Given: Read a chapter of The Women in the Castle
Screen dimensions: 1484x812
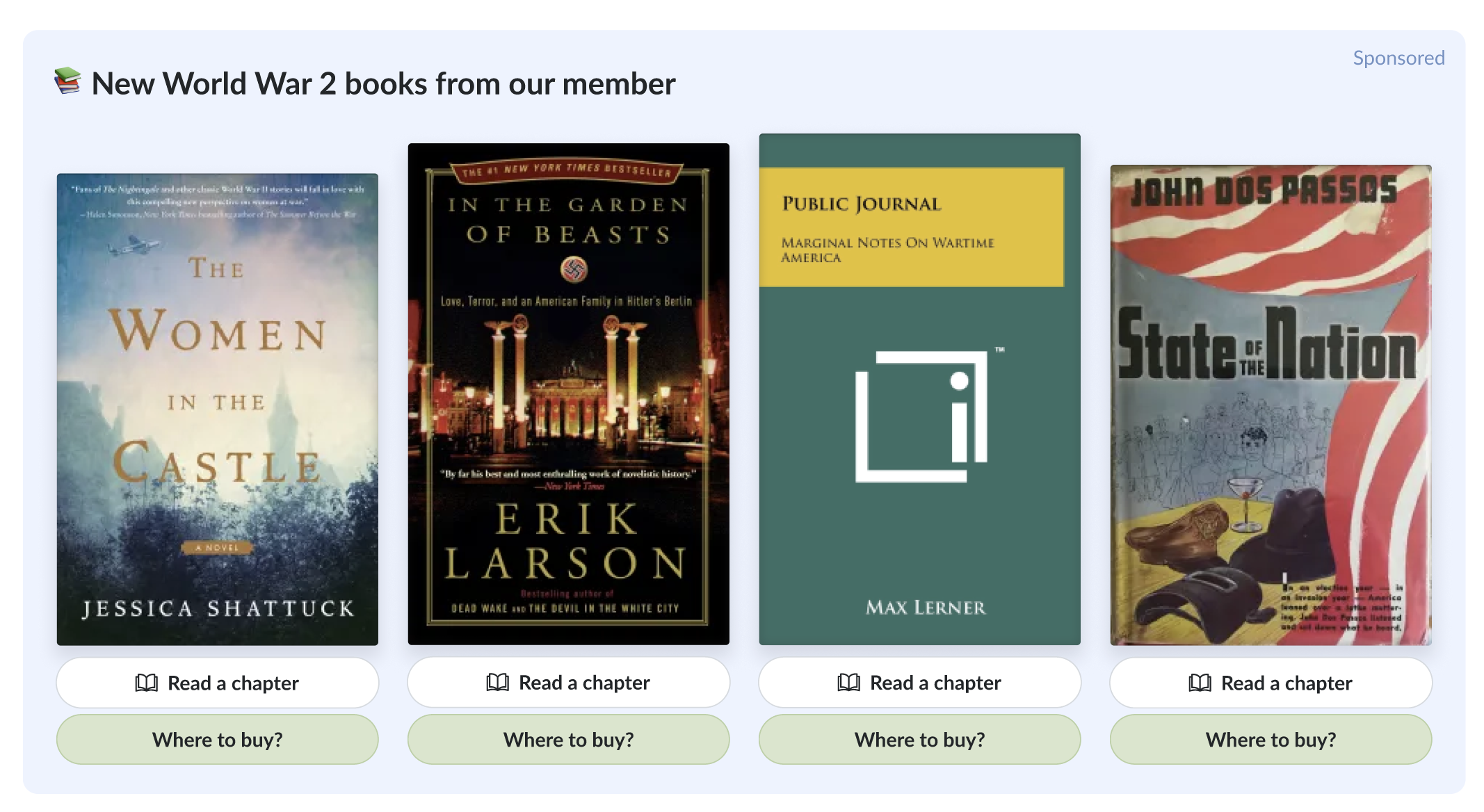Looking at the screenshot, I should pos(218,683).
